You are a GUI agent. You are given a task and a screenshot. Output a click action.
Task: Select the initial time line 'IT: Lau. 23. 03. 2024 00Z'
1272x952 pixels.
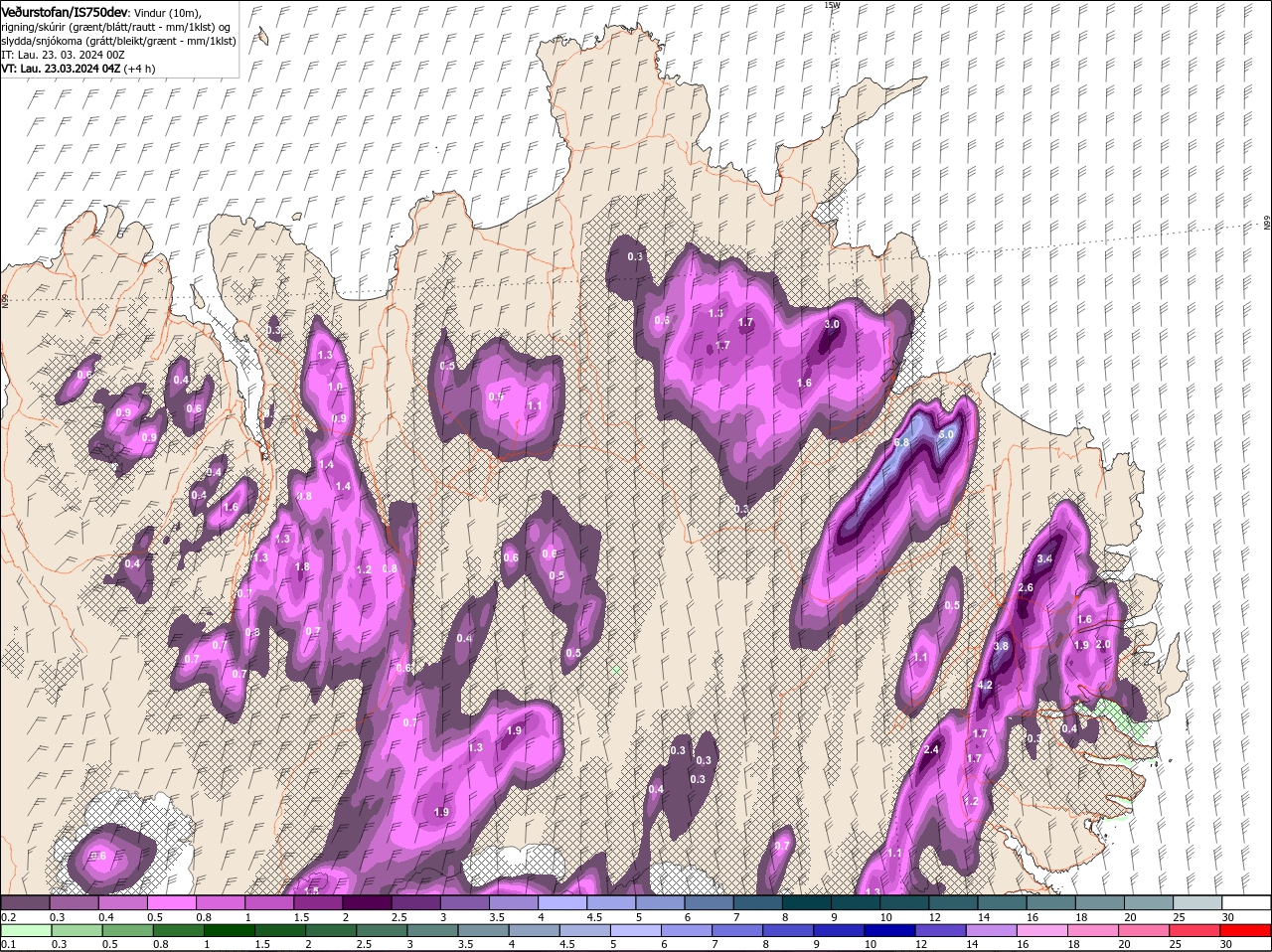[63, 55]
